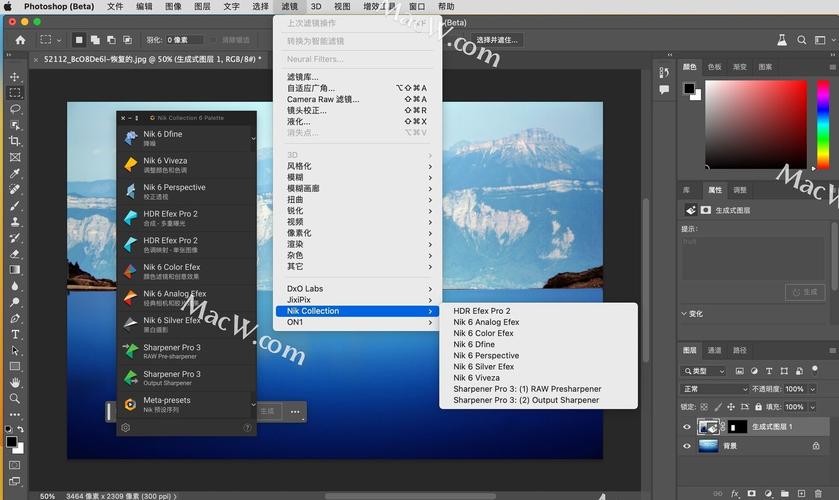Screen dimensions: 839x500
Task: Open blend mode 正常 dropdown
Action: click(x=714, y=389)
